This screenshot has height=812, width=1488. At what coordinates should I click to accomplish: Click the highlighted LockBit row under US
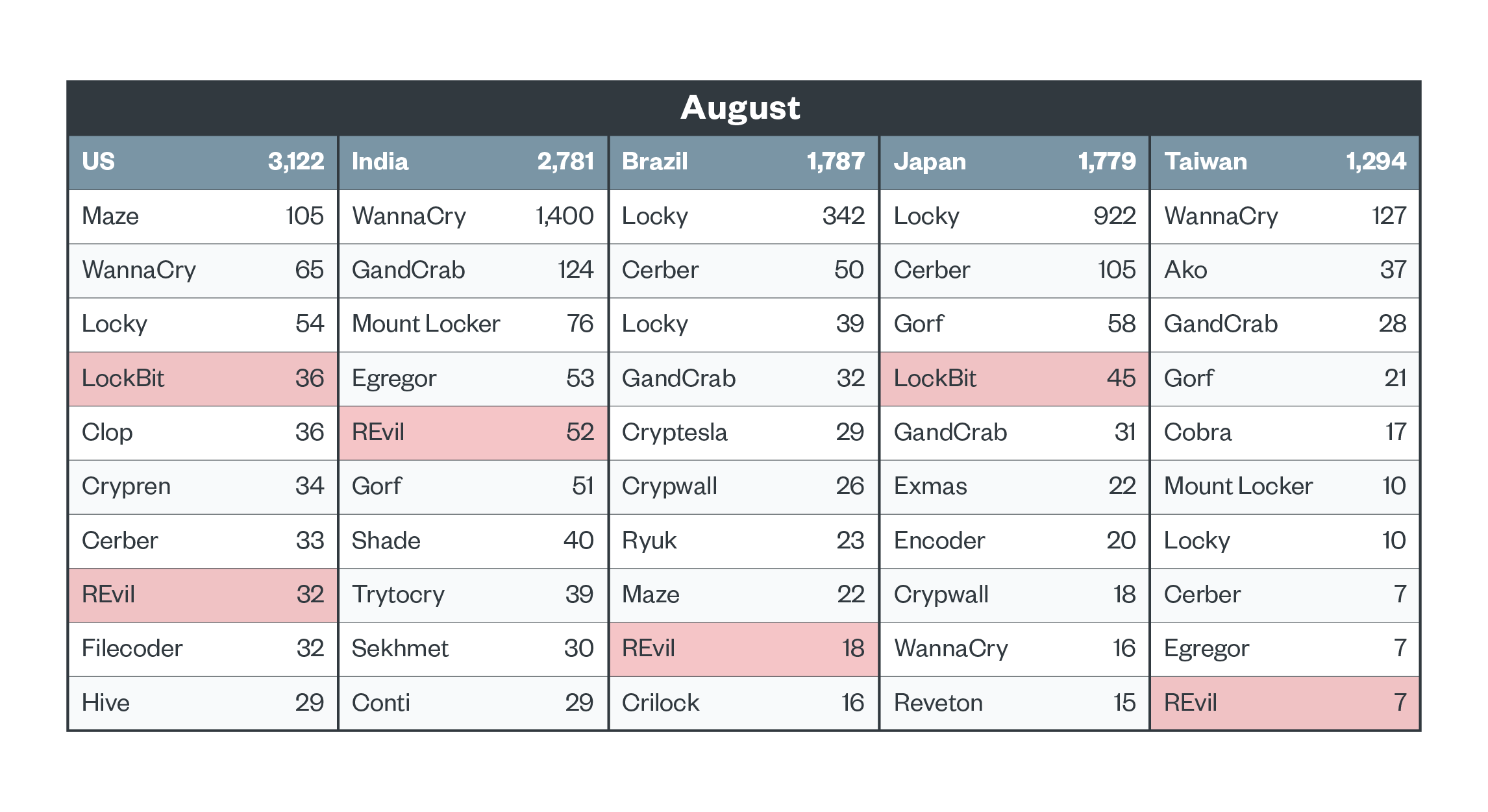(203, 378)
